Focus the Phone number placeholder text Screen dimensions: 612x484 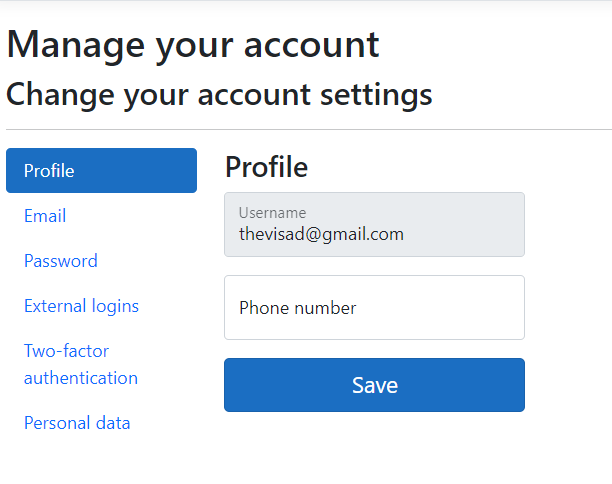298,308
